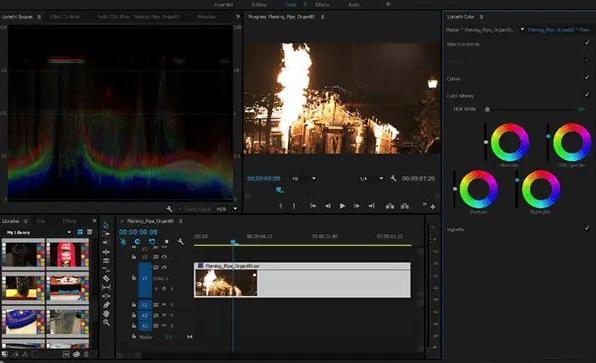The height and width of the screenshot is (363, 596).
Task: Toggle lock on track A2
Action: [134, 315]
